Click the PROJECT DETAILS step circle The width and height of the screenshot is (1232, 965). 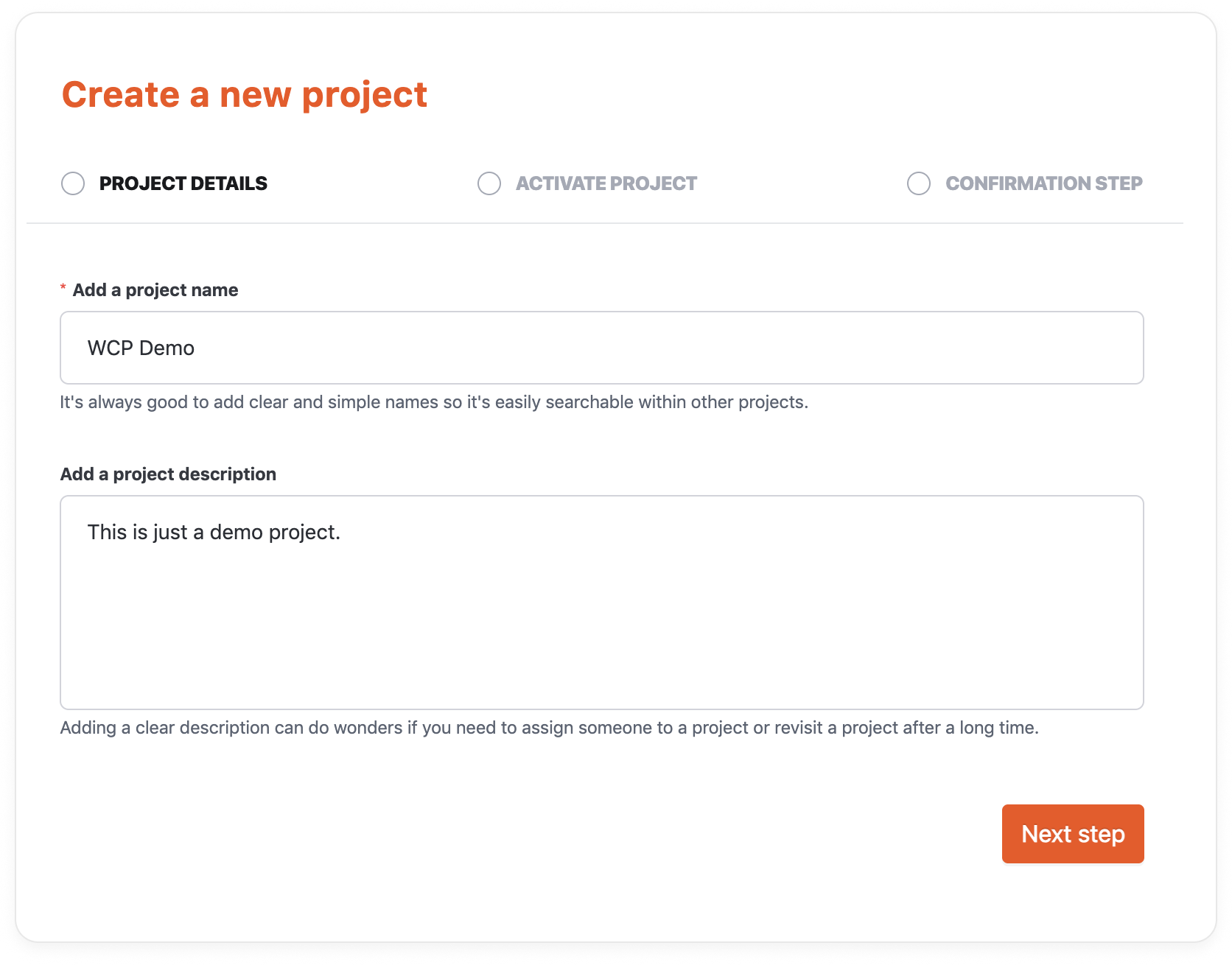click(x=72, y=183)
